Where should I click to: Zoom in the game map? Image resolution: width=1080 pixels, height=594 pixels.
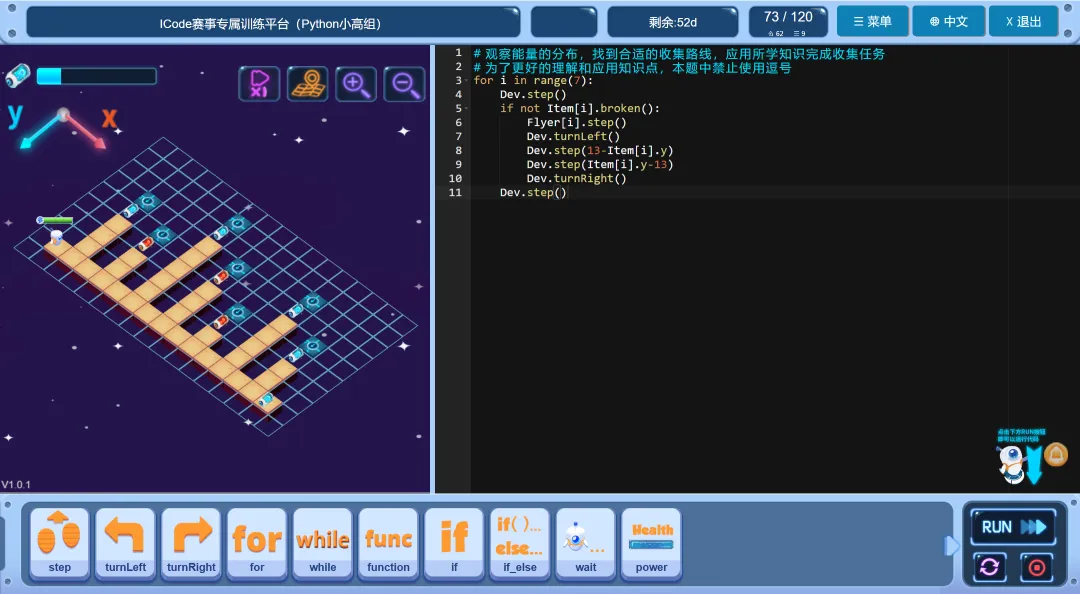pos(355,84)
